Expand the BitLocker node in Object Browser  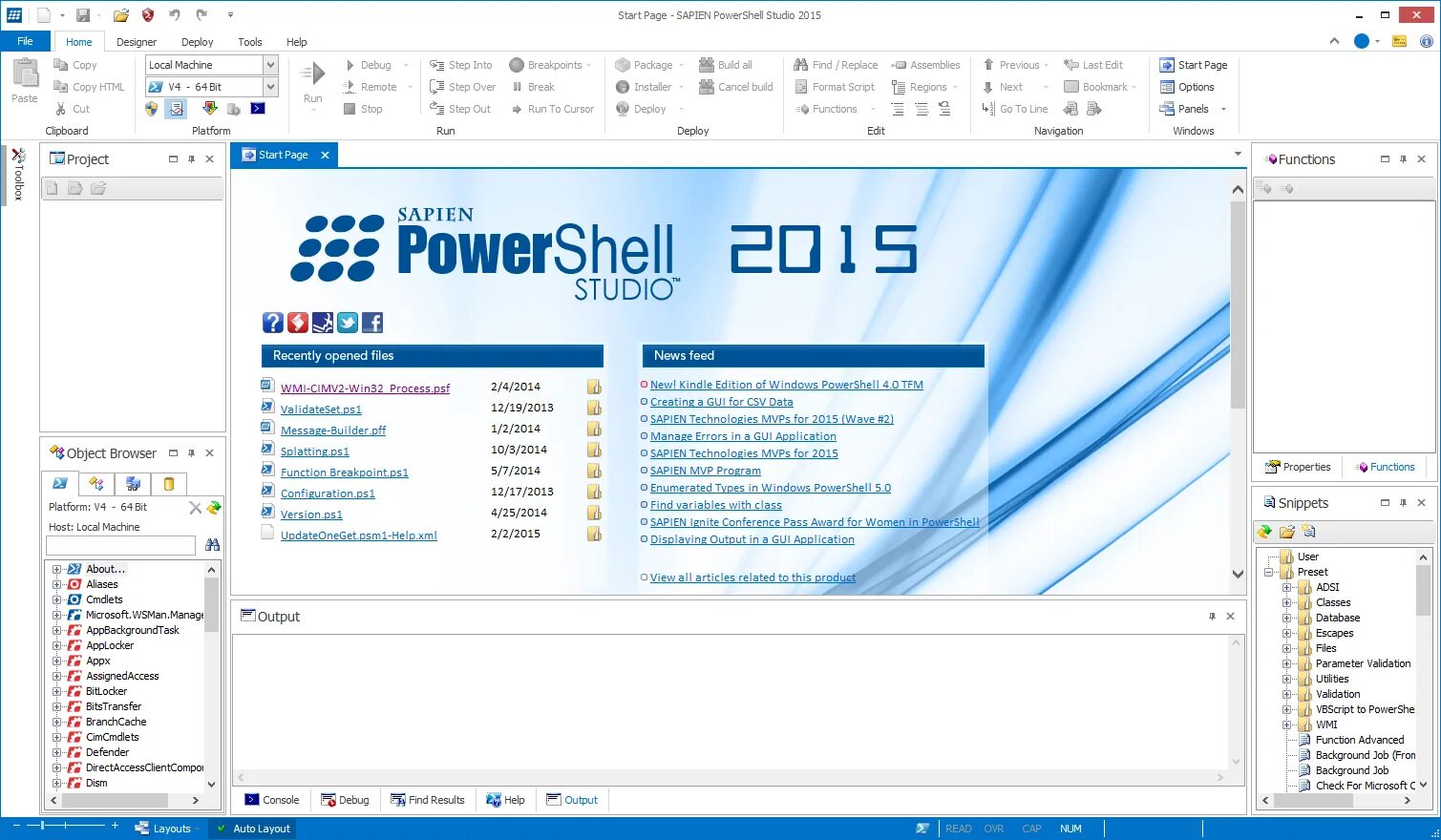tap(56, 691)
